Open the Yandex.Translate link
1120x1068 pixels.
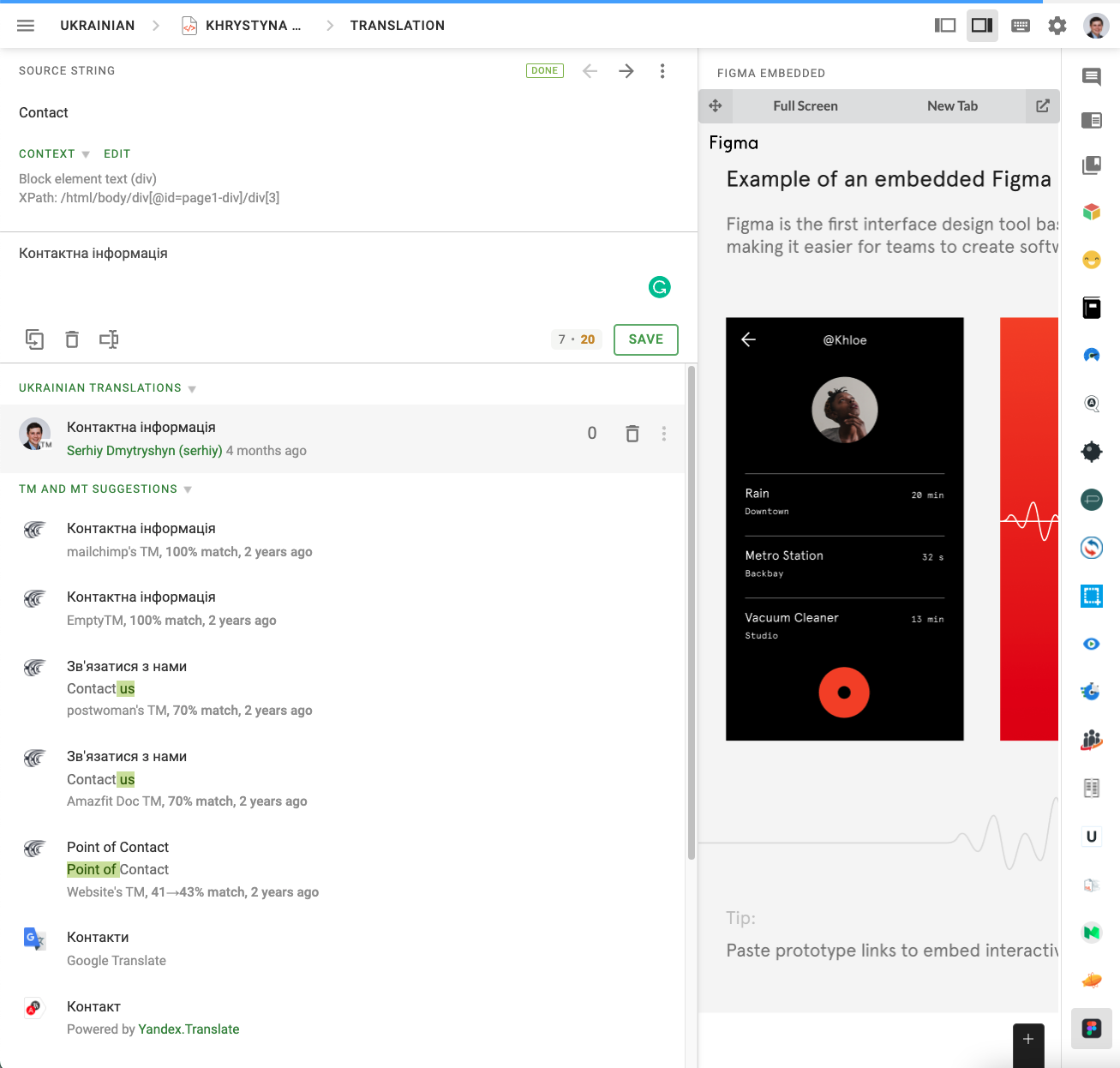(x=189, y=1029)
